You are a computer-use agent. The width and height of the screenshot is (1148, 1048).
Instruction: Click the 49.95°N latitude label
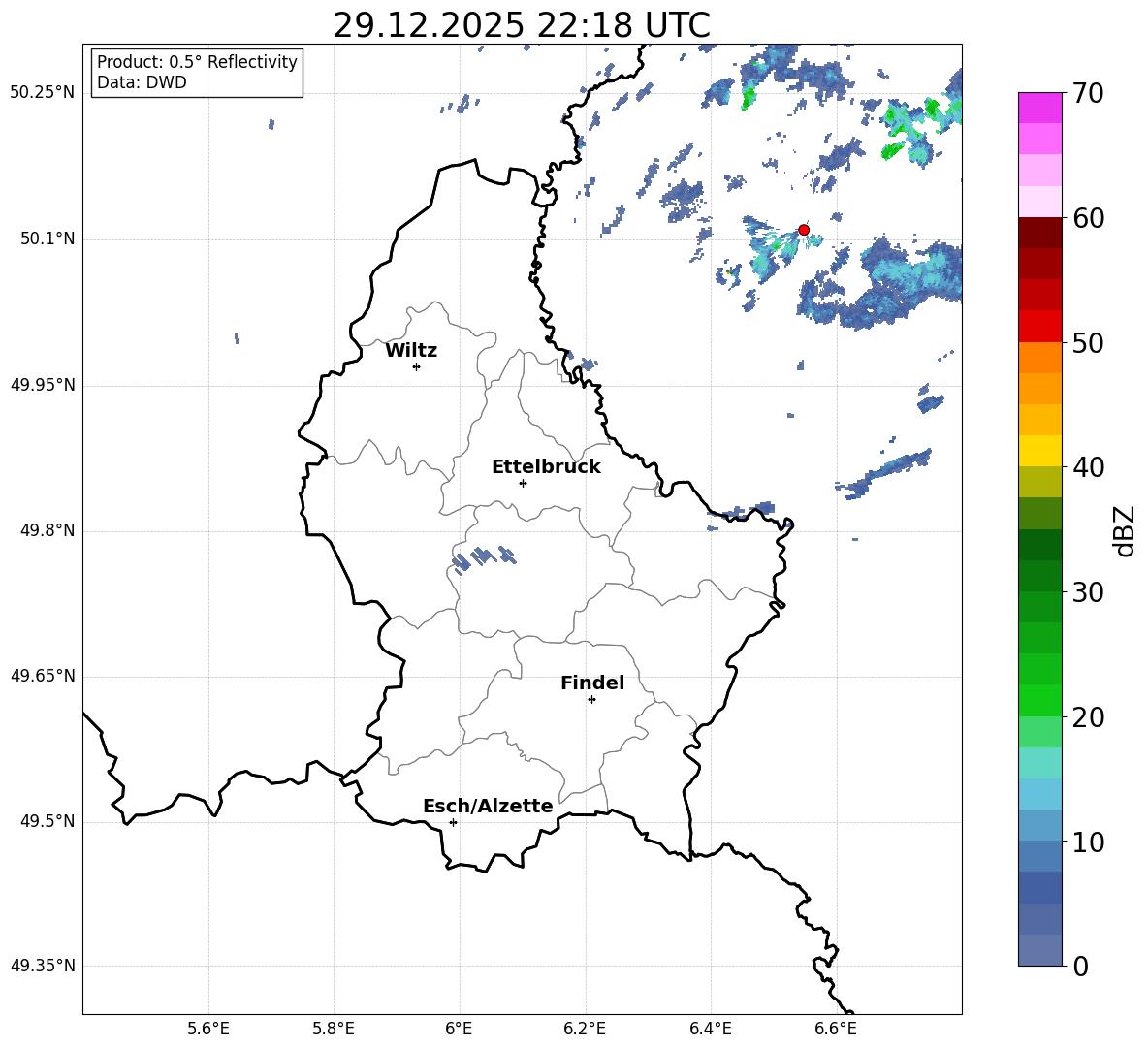tap(43, 385)
